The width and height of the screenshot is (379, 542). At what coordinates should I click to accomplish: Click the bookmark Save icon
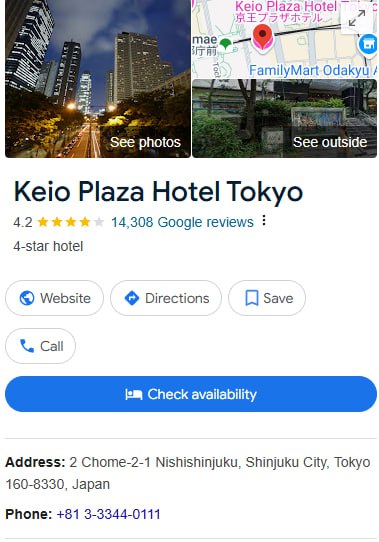point(252,298)
